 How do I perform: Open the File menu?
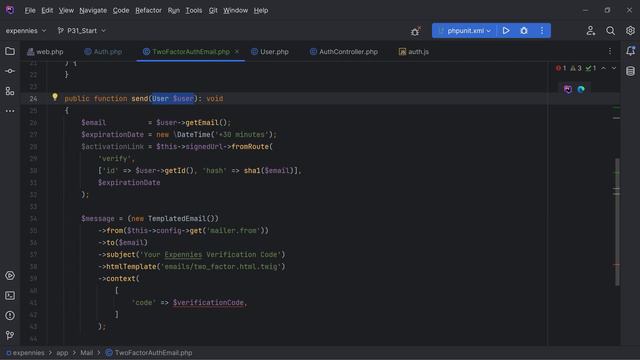point(30,11)
